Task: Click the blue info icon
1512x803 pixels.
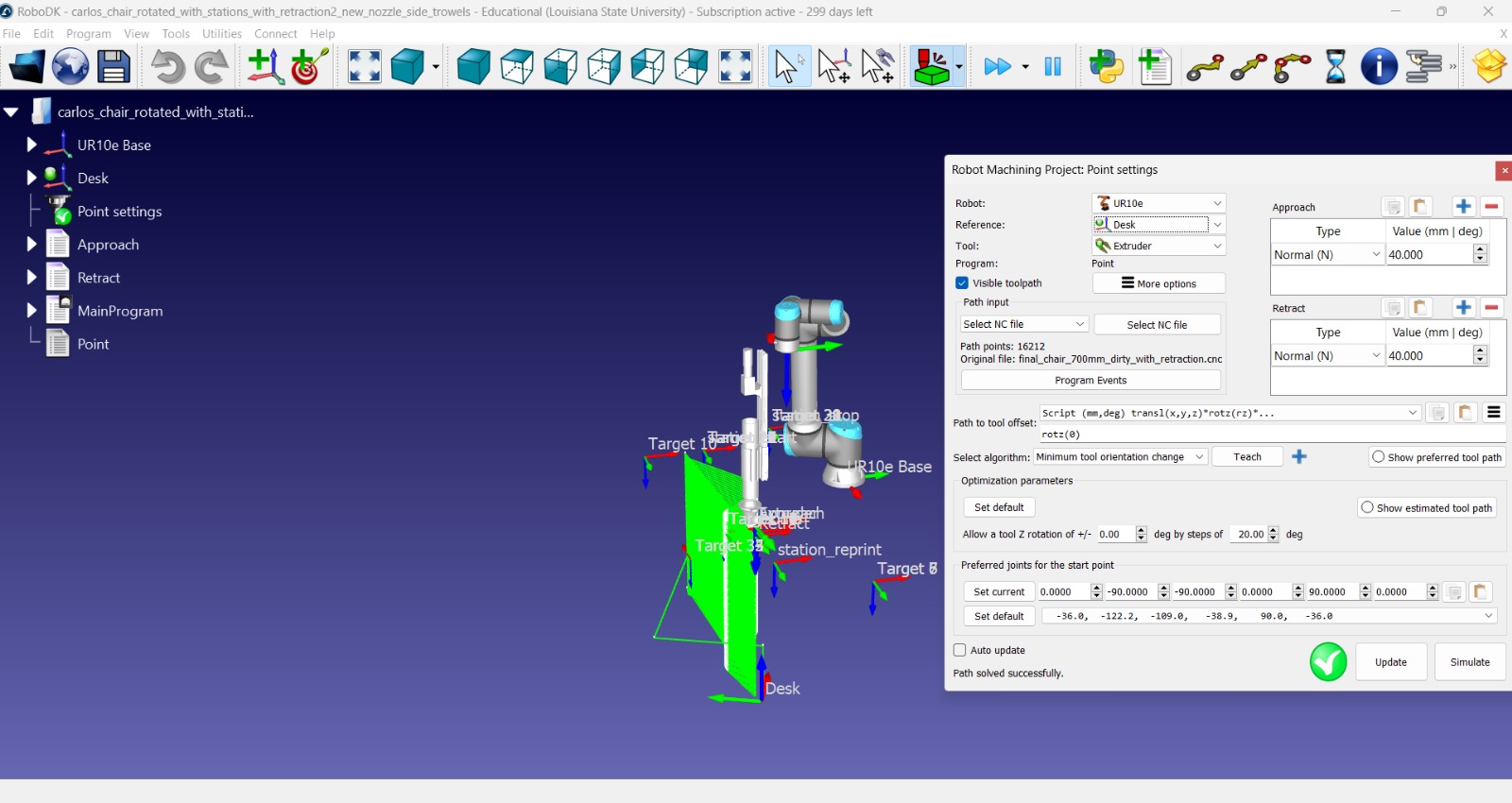Action: click(1379, 67)
